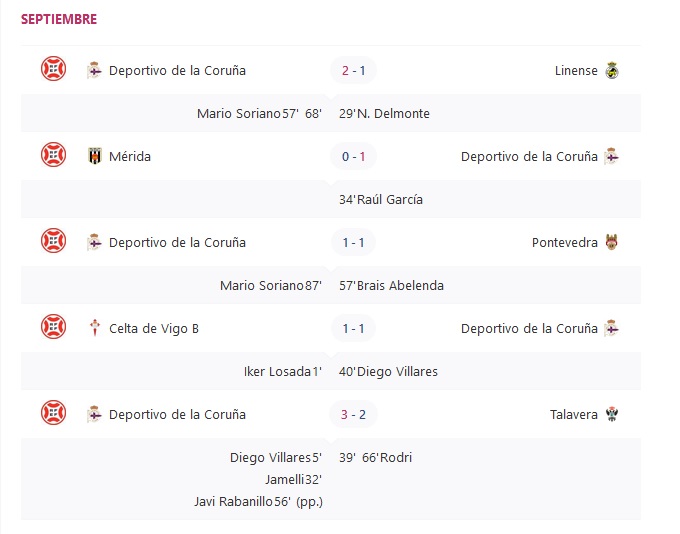Open the 3 - 2 score against Talavera

click(354, 415)
